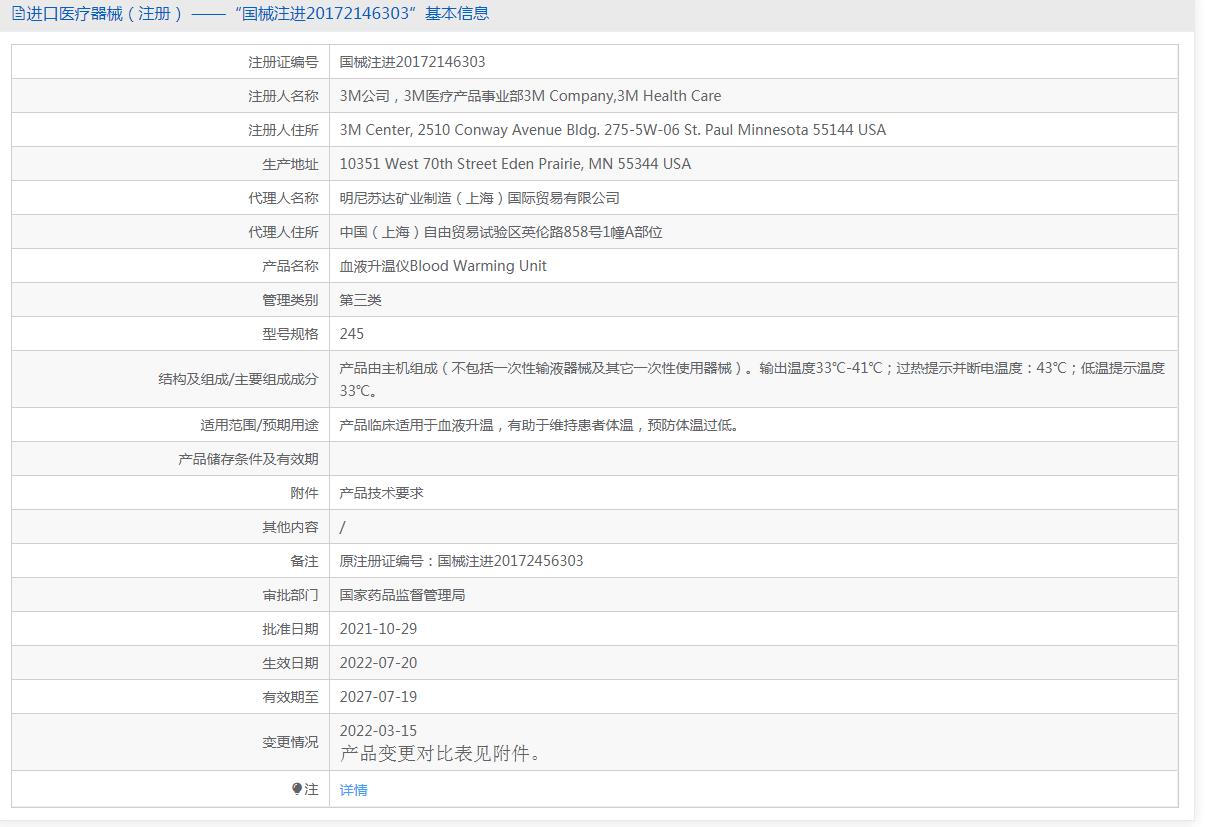The width and height of the screenshot is (1205, 827).
Task: Click the 注册人名称 label
Action: pyautogui.click(x=284, y=96)
